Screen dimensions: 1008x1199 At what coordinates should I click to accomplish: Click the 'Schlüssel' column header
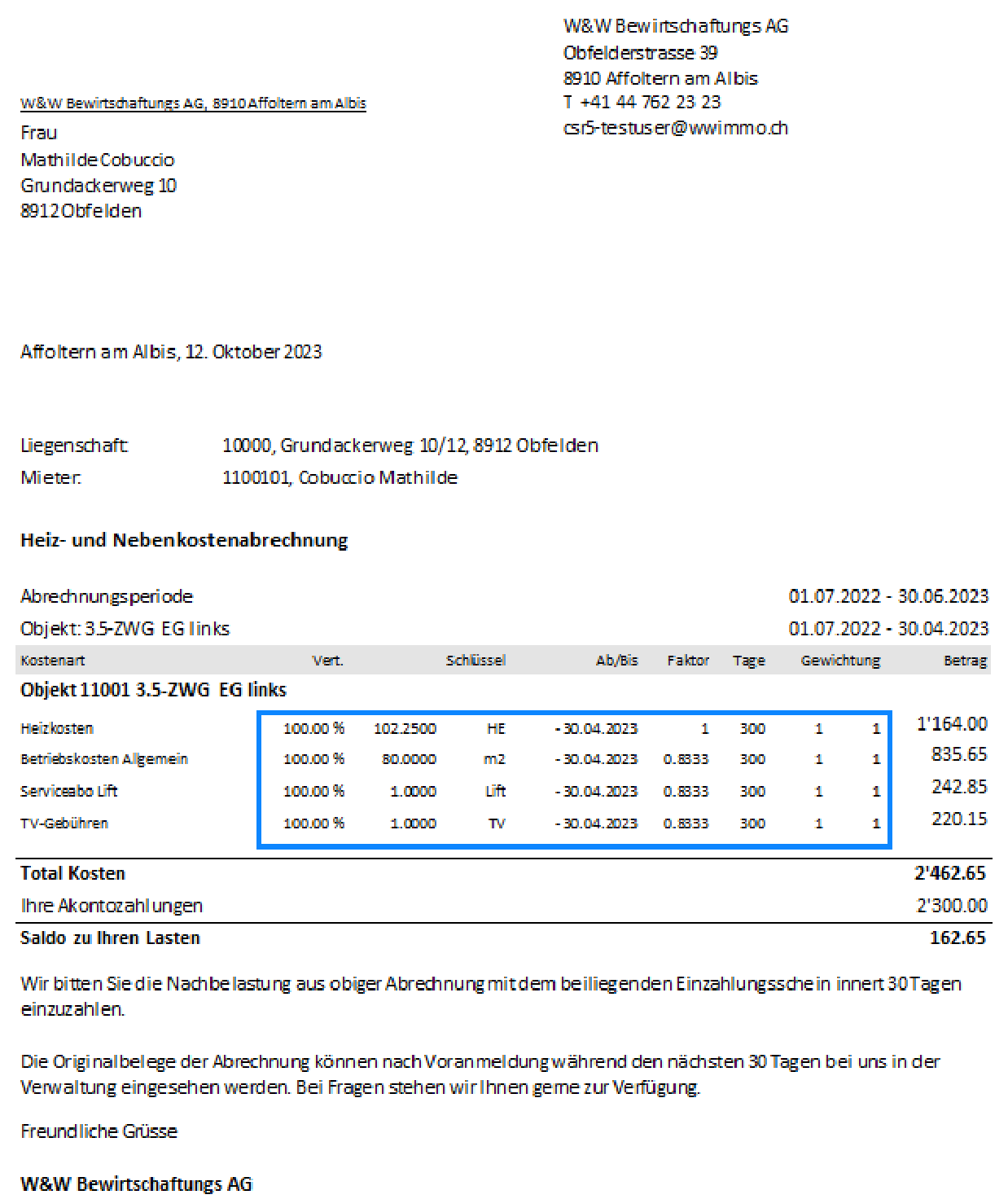[x=476, y=661]
